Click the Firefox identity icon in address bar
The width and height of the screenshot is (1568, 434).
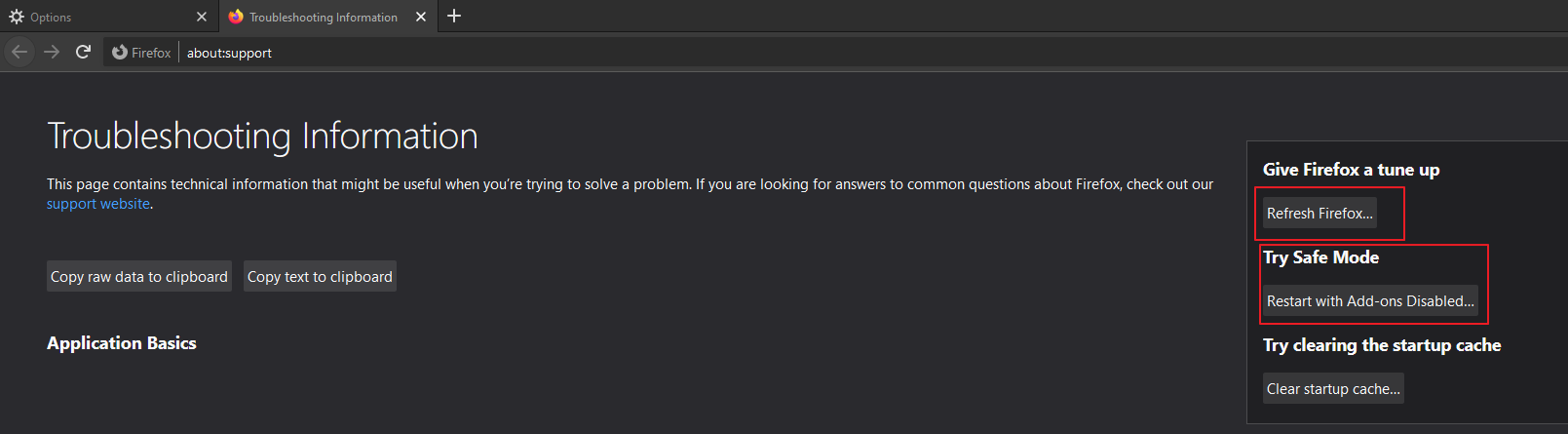pyautogui.click(x=120, y=53)
